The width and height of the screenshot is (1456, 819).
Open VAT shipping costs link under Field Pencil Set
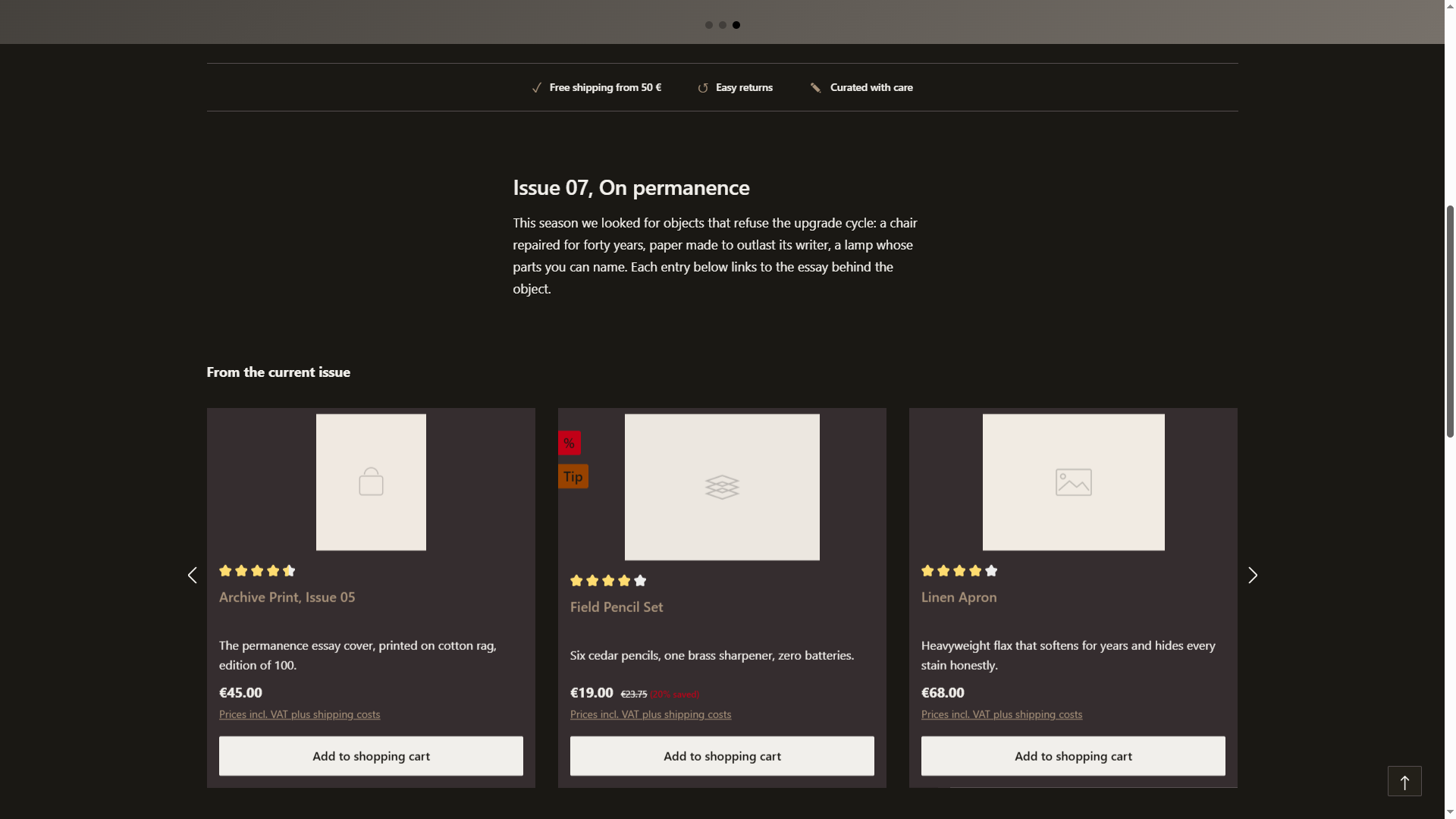pos(651,714)
